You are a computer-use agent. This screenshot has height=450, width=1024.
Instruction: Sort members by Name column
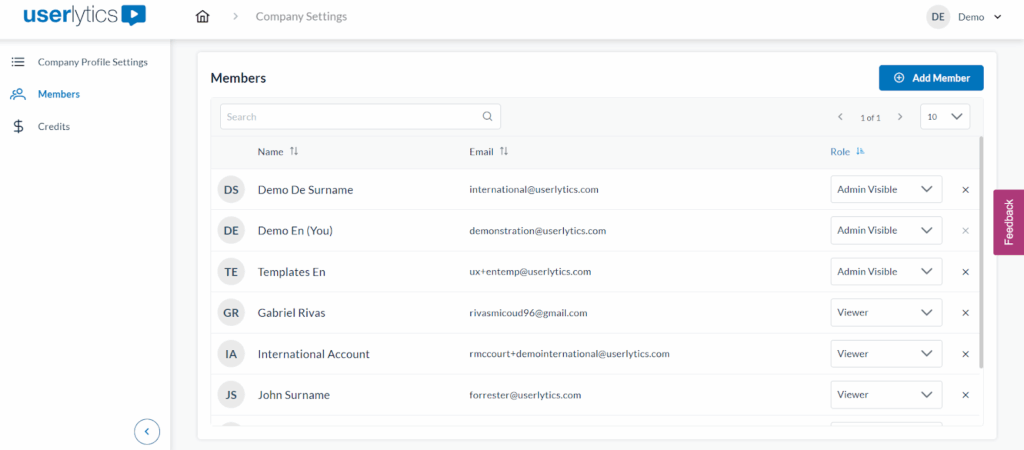pos(294,152)
